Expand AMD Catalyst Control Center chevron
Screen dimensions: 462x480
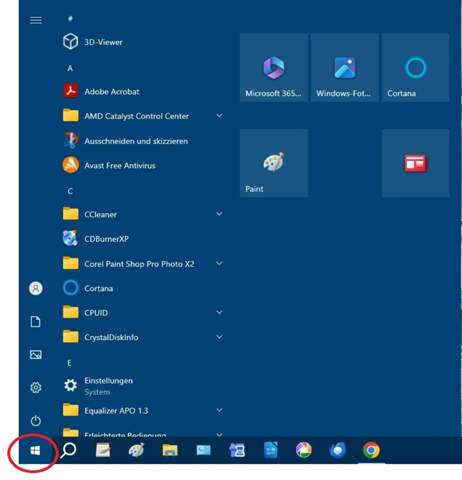point(219,116)
